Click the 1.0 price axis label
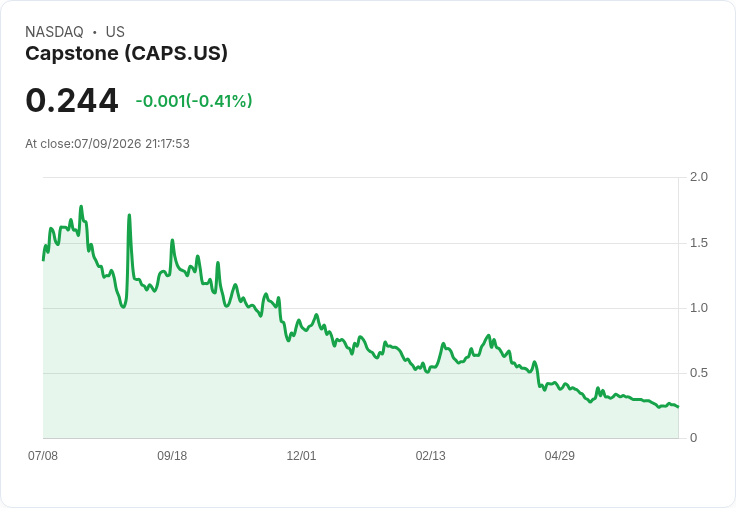The width and height of the screenshot is (736, 508). pyautogui.click(x=698, y=308)
